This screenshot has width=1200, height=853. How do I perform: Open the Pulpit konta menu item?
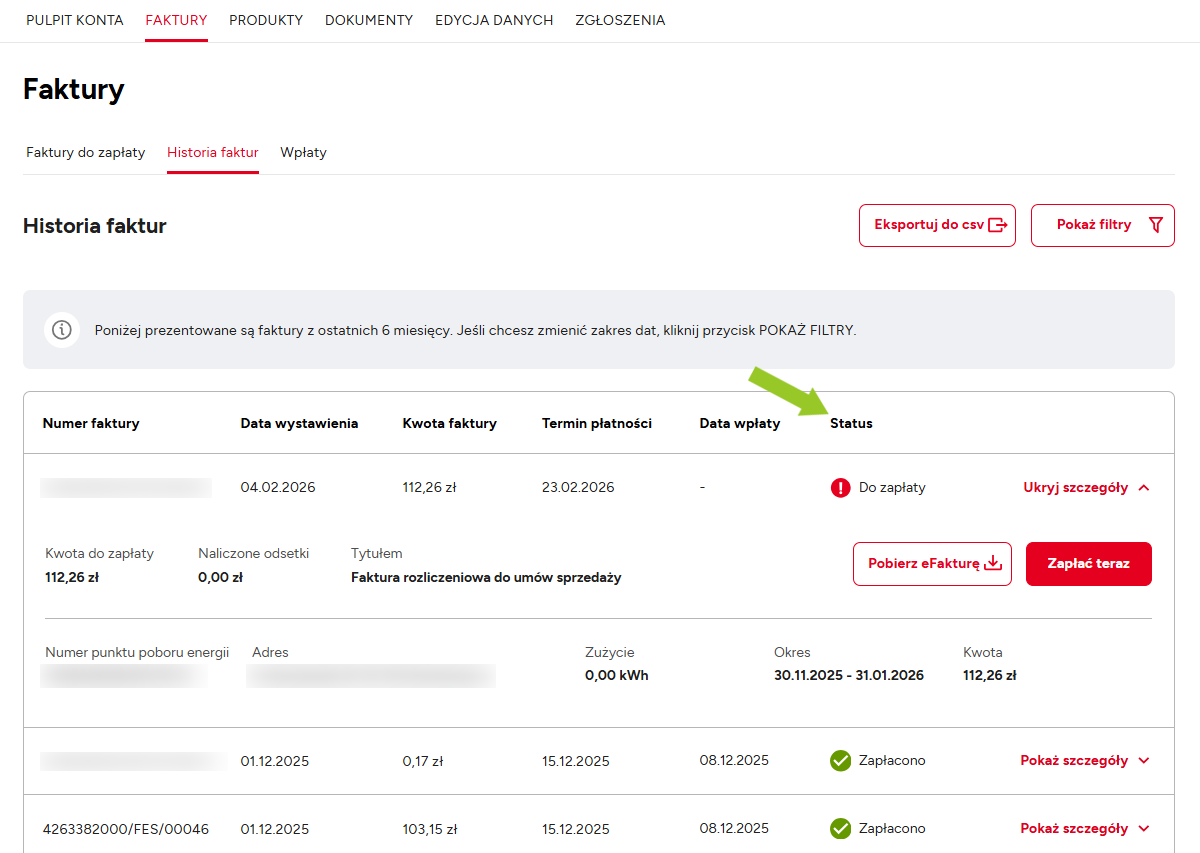75,20
